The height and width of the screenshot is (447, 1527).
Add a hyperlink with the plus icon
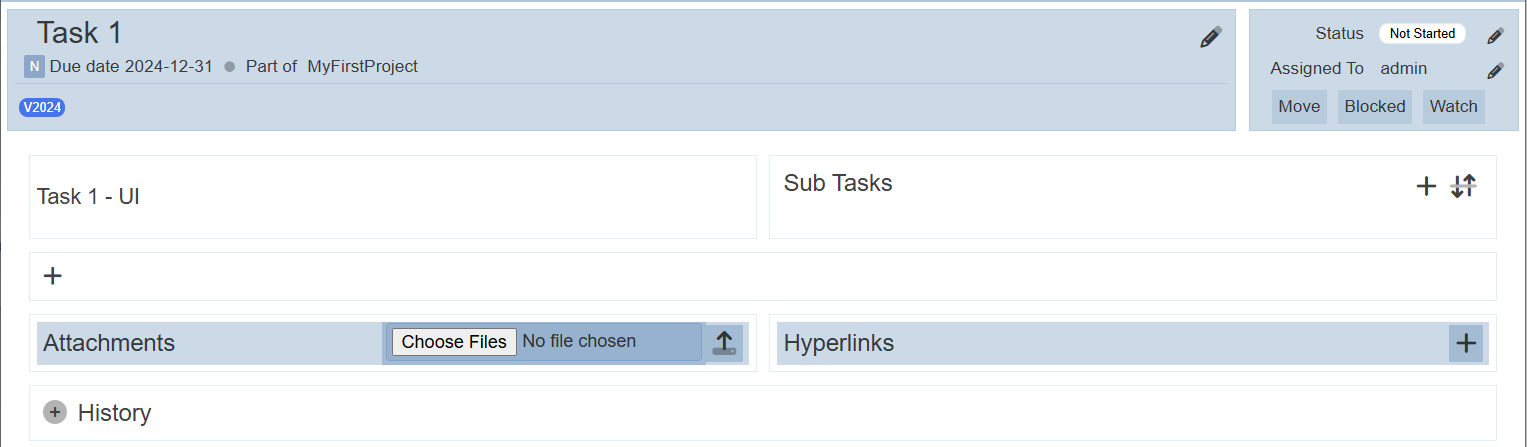1466,343
